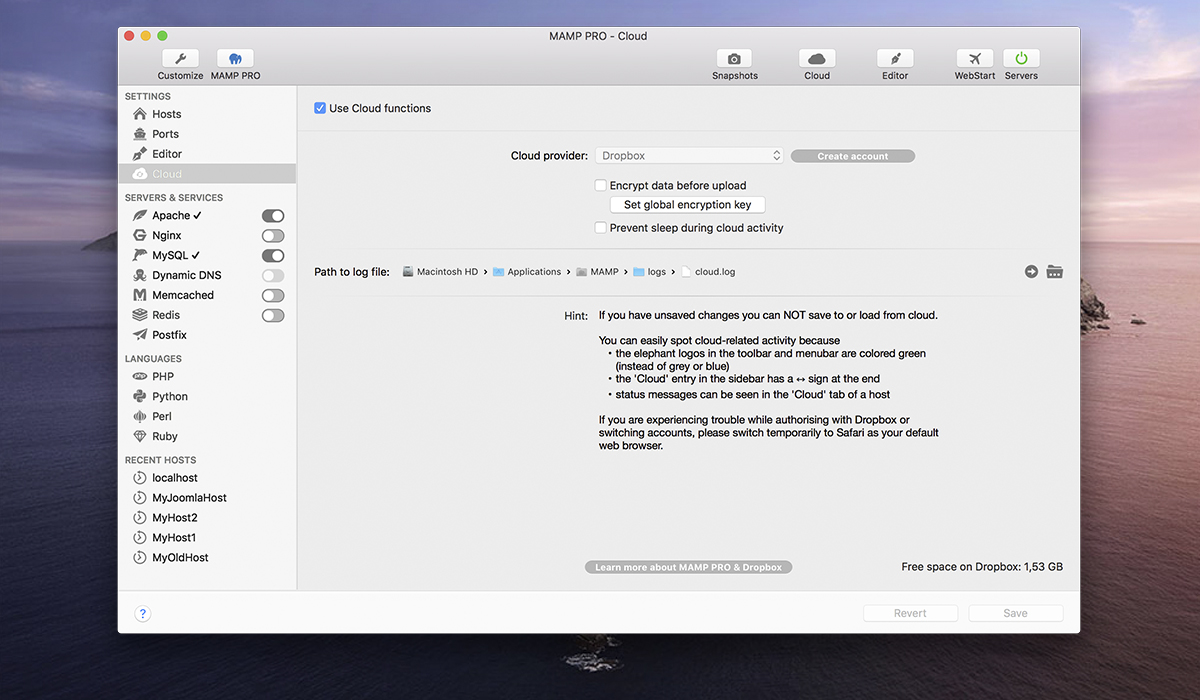1200x700 pixels.
Task: Click the Servers power icon
Action: [1021, 59]
